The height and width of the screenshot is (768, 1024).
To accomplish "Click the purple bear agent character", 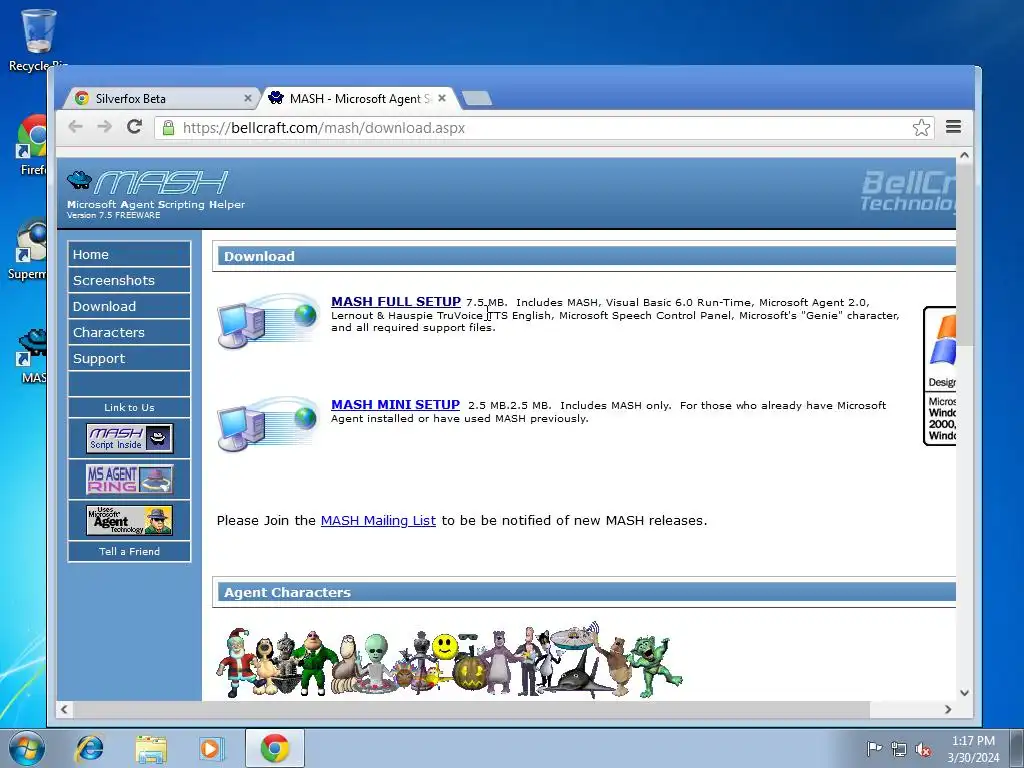I will click(x=499, y=662).
